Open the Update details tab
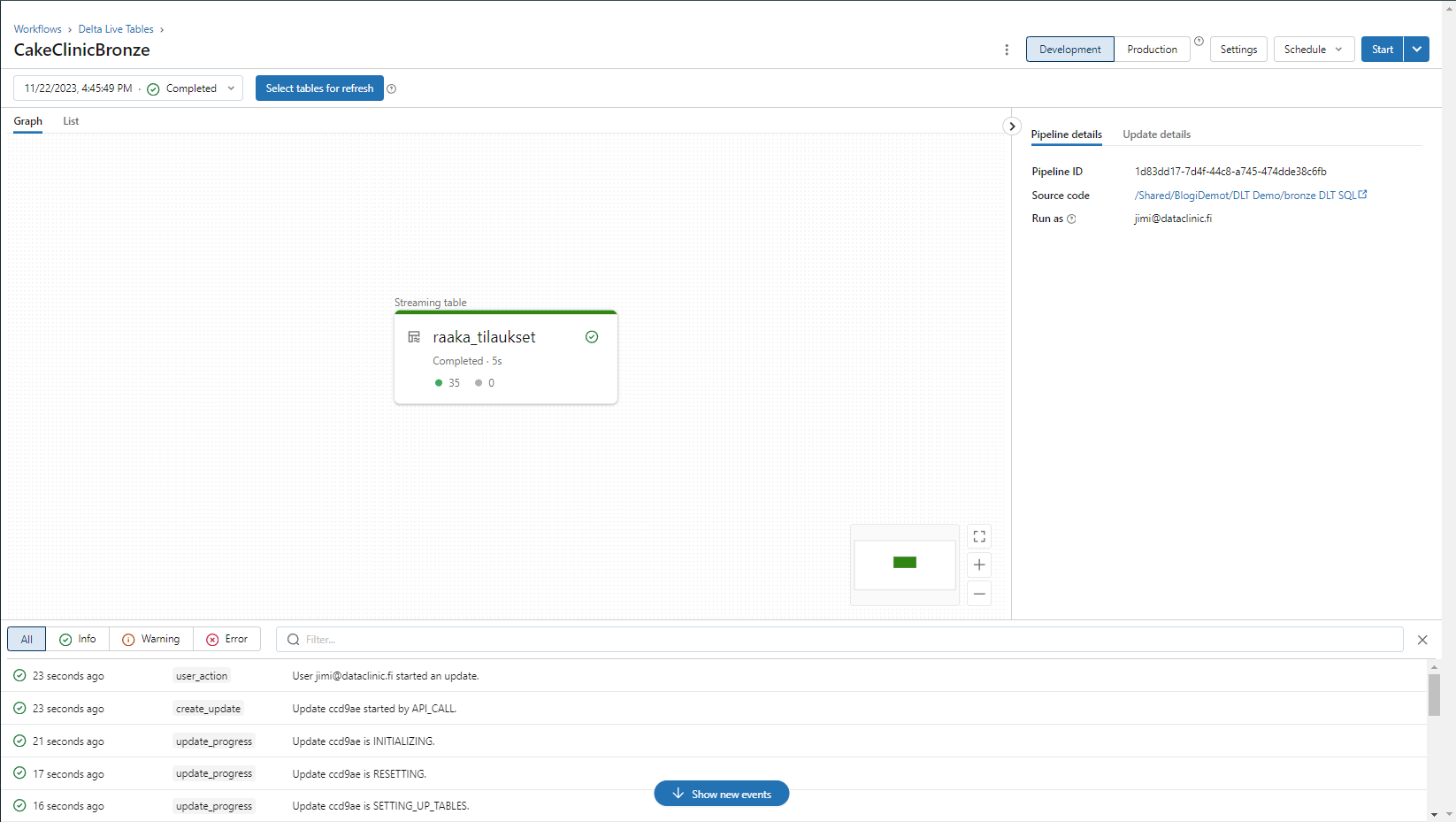Screen dimensions: 1456x822 pos(1156,134)
